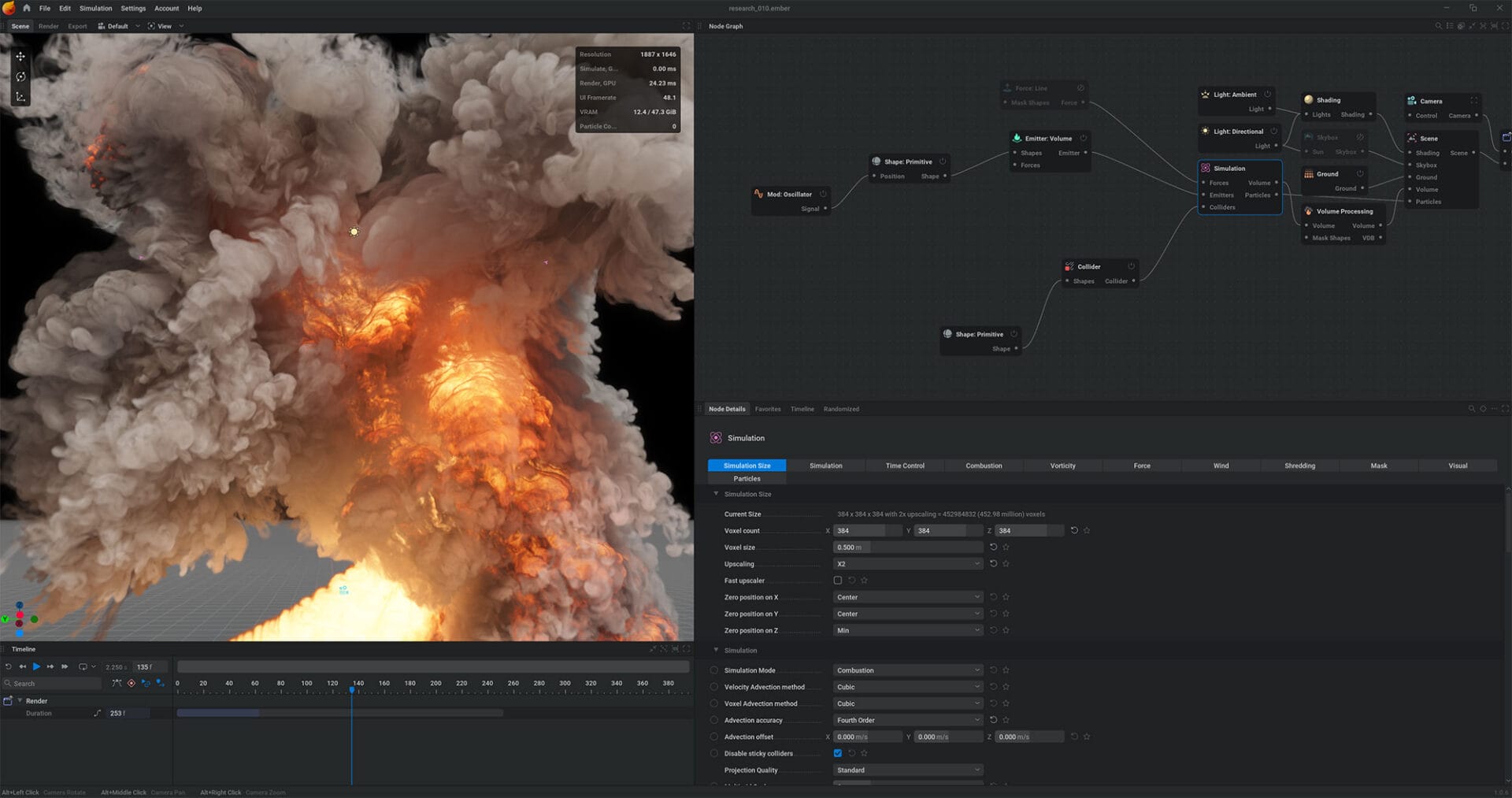Open the View dropdown button
The height and width of the screenshot is (798, 1512).
tap(165, 26)
